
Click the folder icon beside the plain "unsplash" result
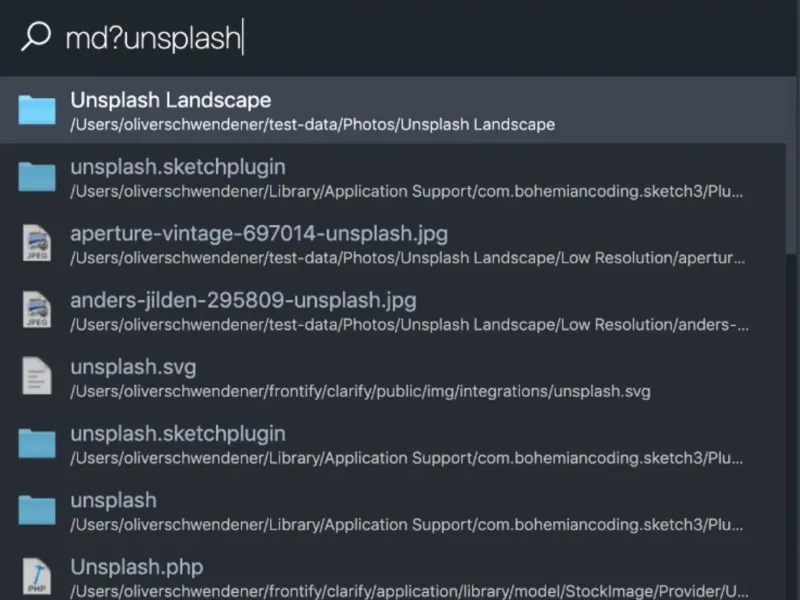point(37,510)
